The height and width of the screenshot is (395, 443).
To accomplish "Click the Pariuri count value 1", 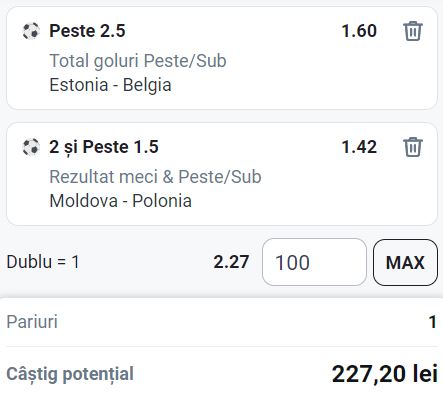I will coord(432,322).
